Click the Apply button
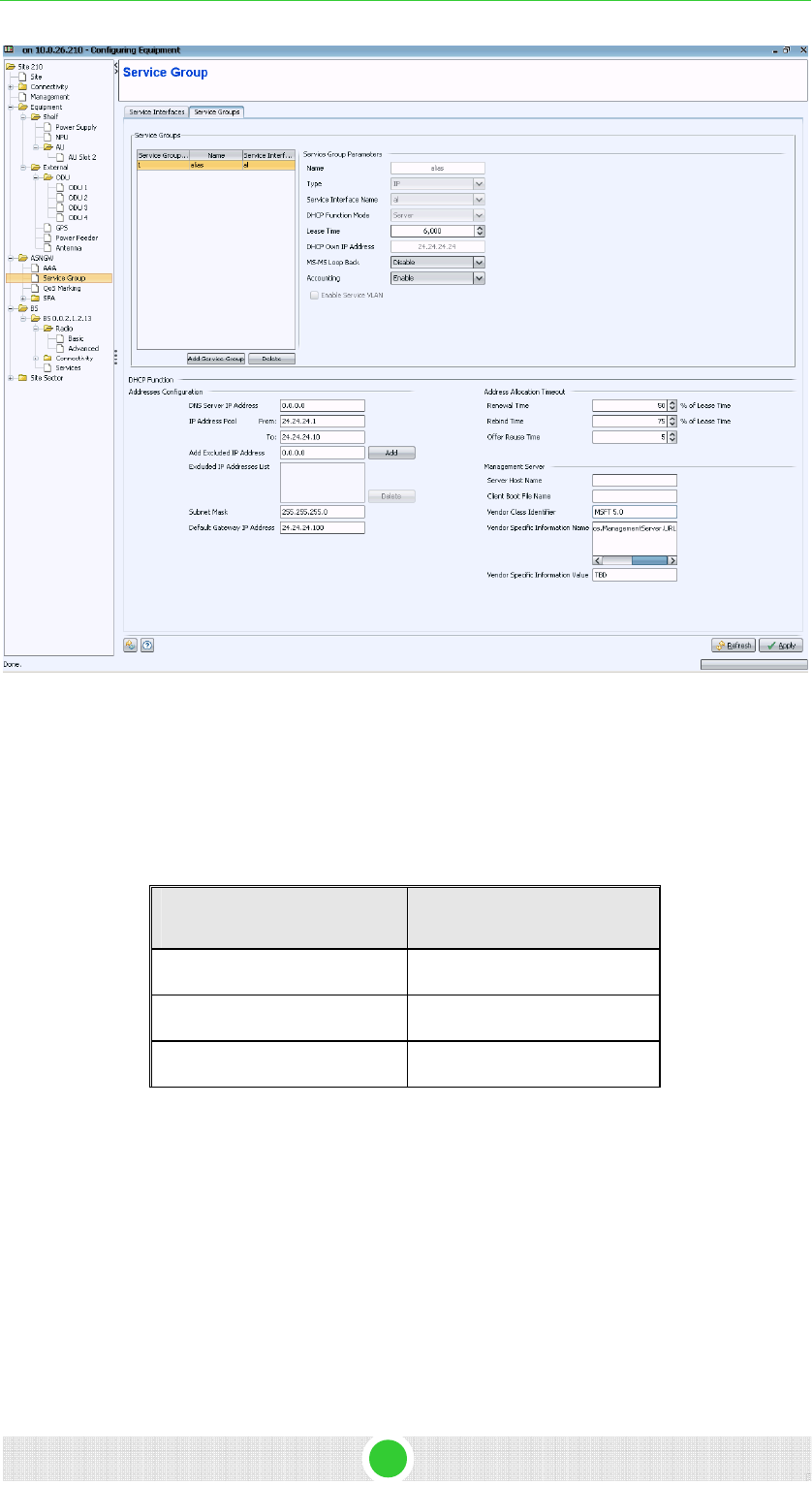The width and height of the screenshot is (812, 1485). point(780,645)
